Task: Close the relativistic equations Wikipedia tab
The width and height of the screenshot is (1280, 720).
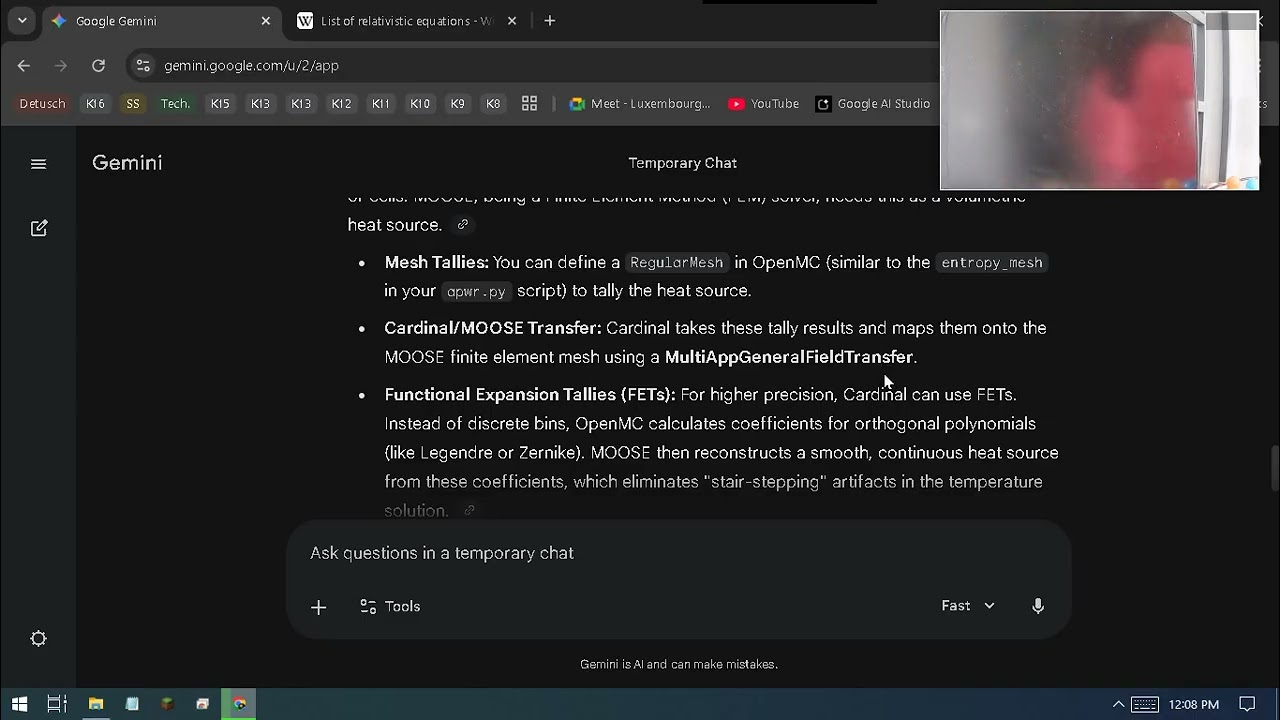Action: [512, 21]
